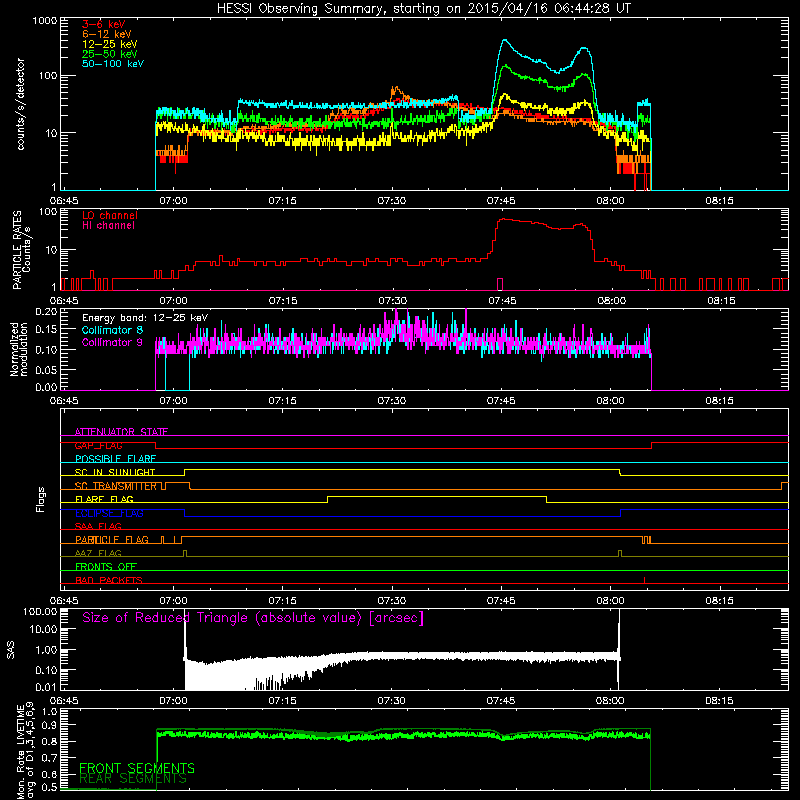Screen dimensions: 800x800
Task: Click the '0.20' y-axis value on modulation plot
Action: point(46,312)
